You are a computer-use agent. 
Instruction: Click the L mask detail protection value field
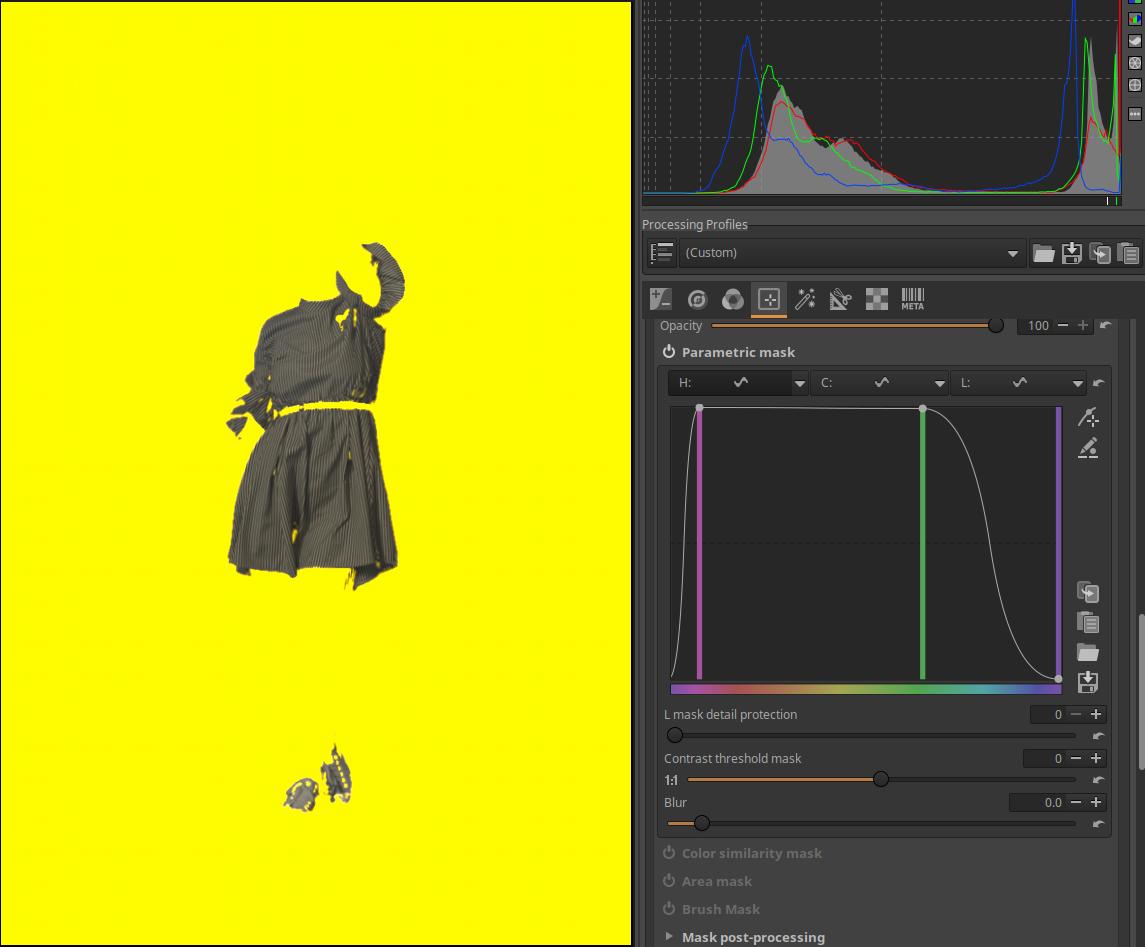pyautogui.click(x=1047, y=714)
